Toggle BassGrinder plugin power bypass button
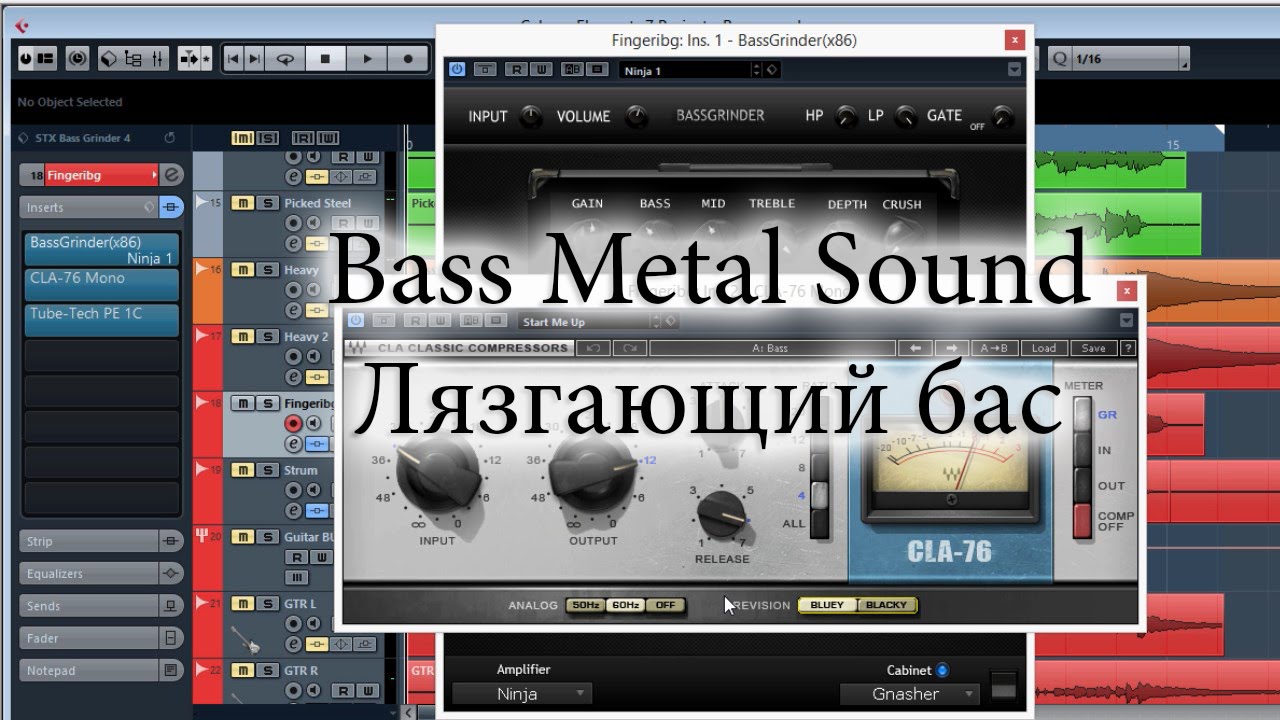 [457, 70]
